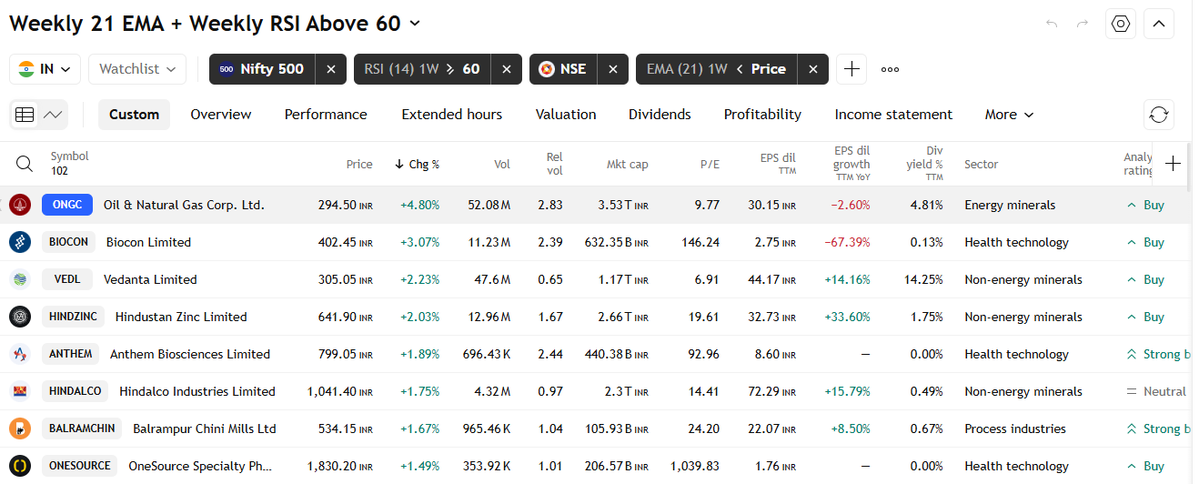
Task: Click the ONGC company logo
Action: [x=20, y=205]
